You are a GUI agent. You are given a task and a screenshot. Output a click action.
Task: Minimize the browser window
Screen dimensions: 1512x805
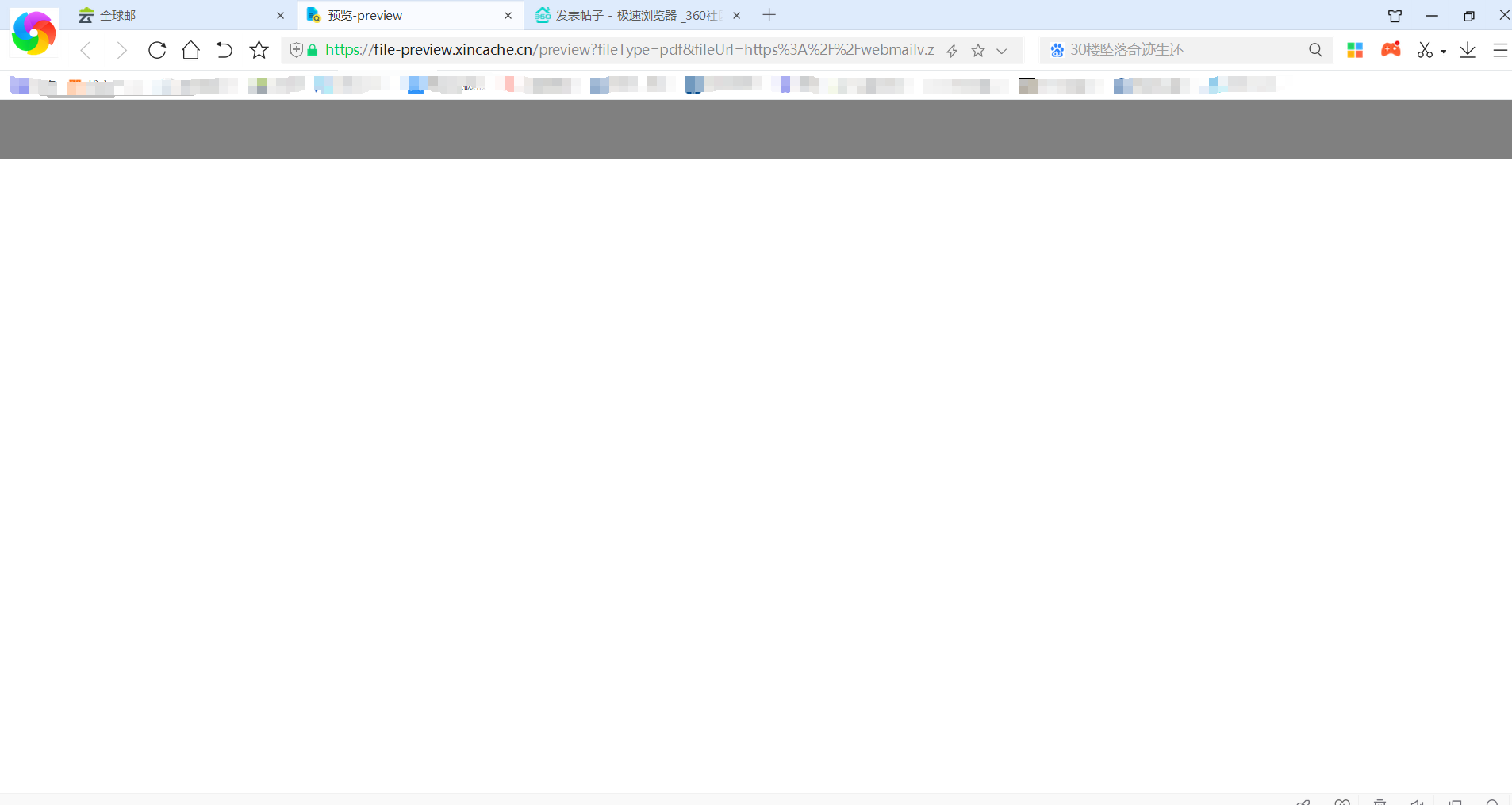[1432, 16]
